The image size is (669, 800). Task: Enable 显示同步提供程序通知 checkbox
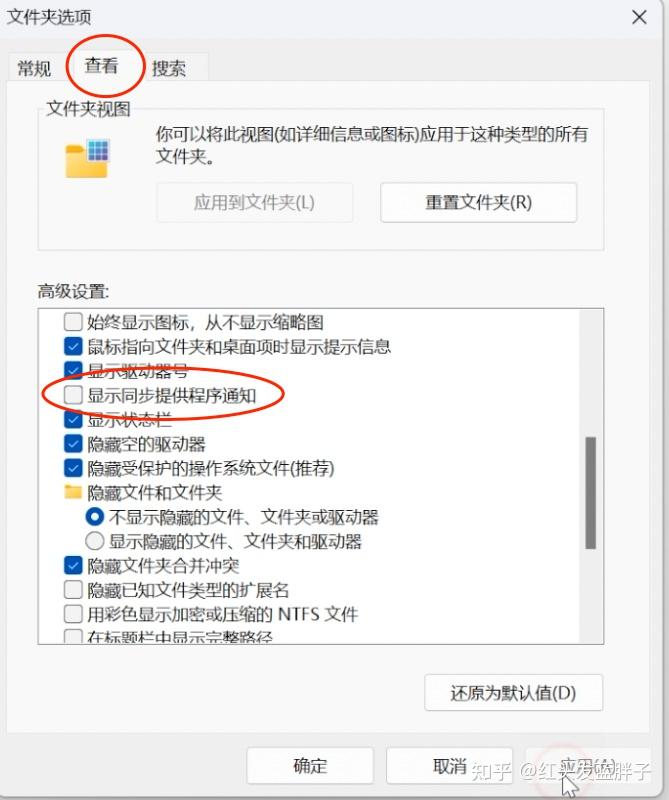pos(73,394)
